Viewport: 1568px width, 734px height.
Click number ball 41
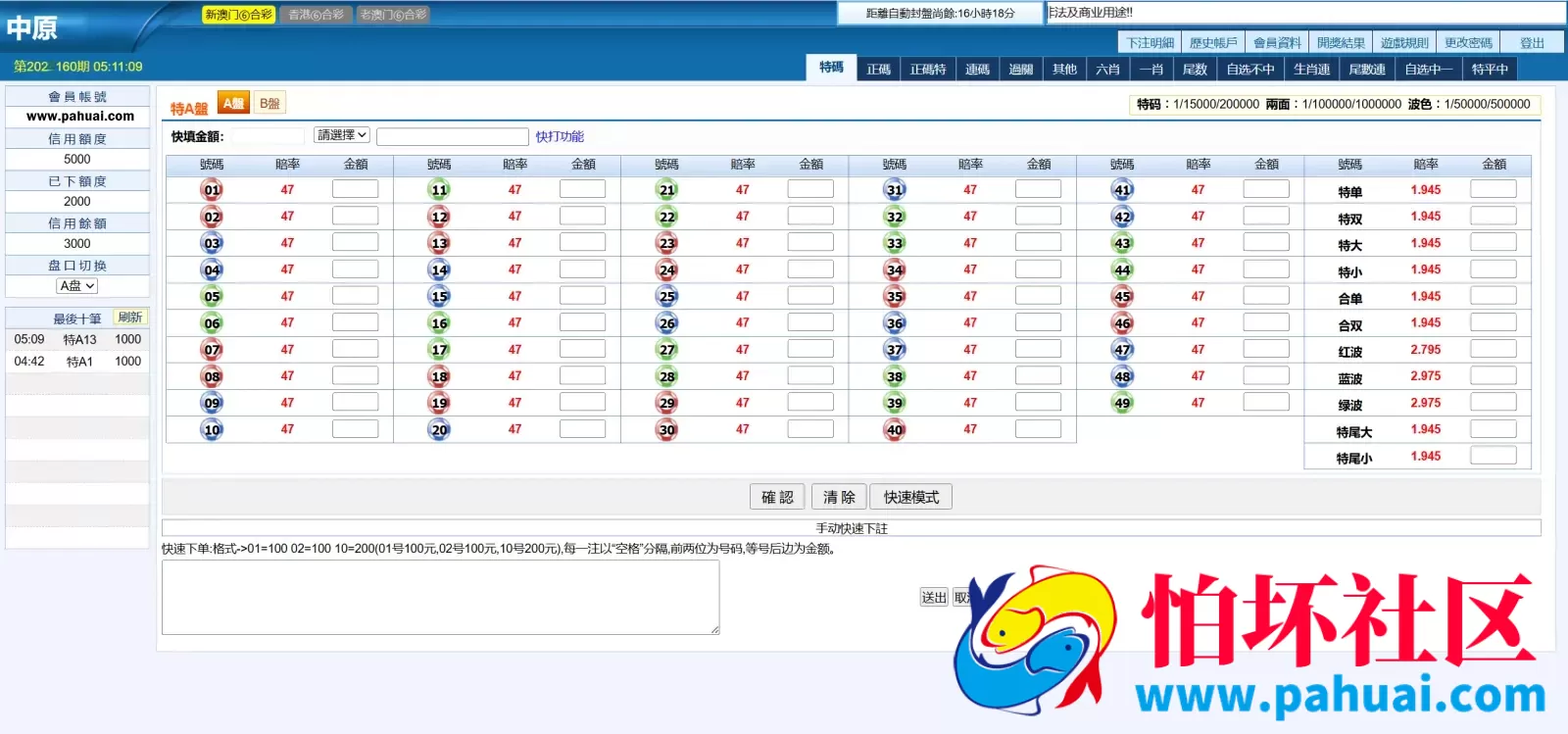click(1122, 190)
